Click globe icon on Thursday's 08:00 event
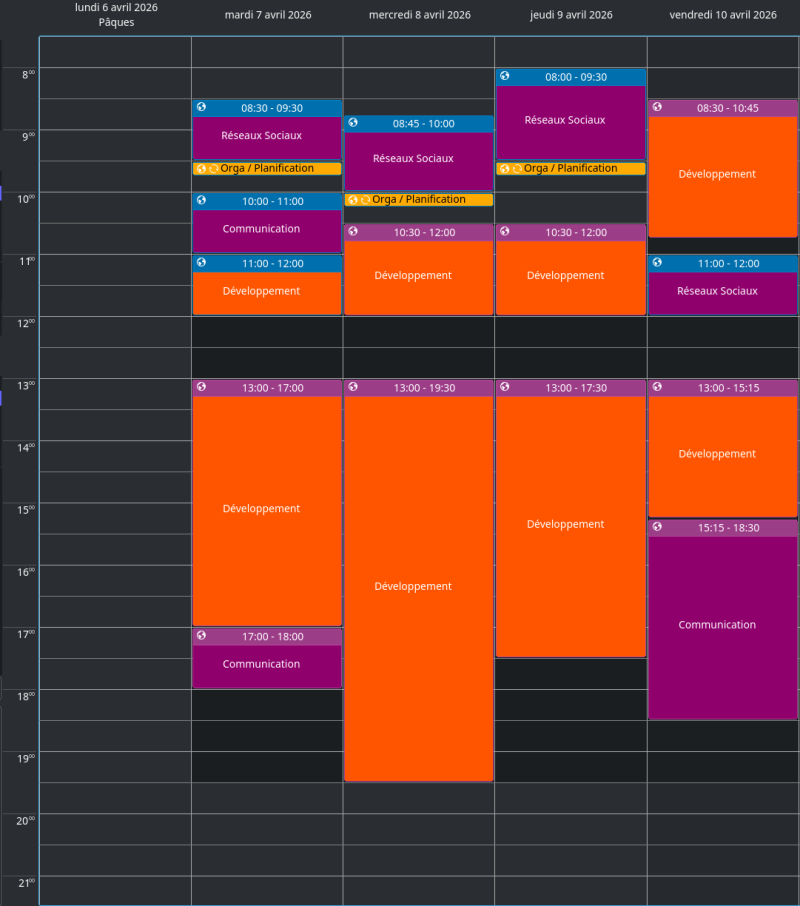This screenshot has height=906, width=800. [x=505, y=76]
